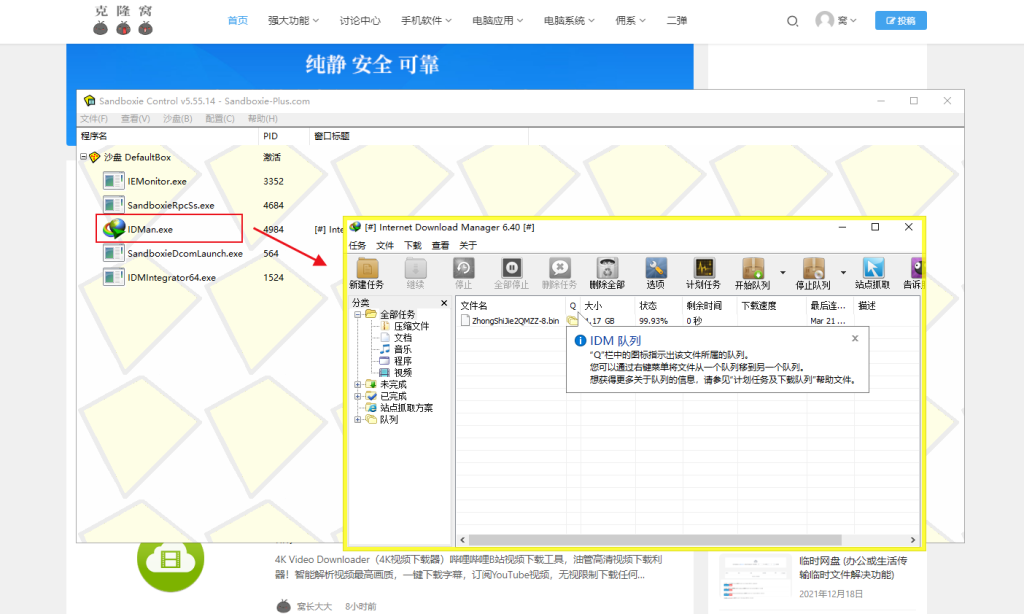The height and width of the screenshot is (614, 1024).
Task: Select 压缩文件 category in IDM tree
Action: [411, 326]
